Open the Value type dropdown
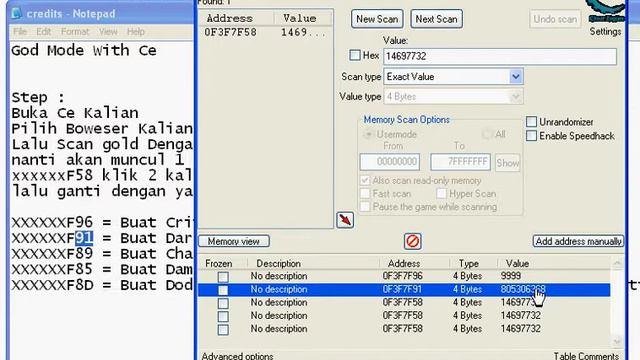The height and width of the screenshot is (360, 640). point(516,97)
